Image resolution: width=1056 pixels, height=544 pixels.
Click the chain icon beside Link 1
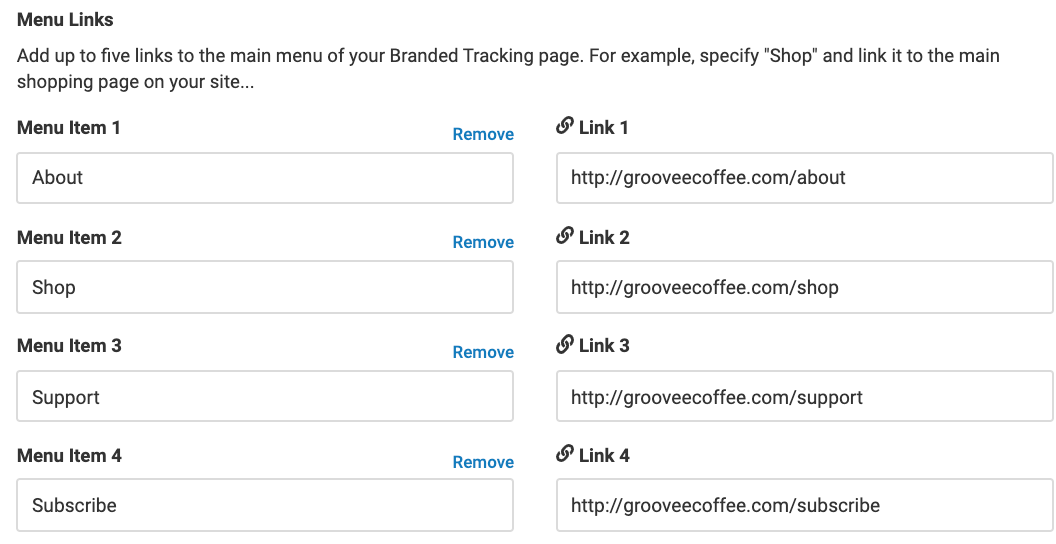tap(564, 126)
